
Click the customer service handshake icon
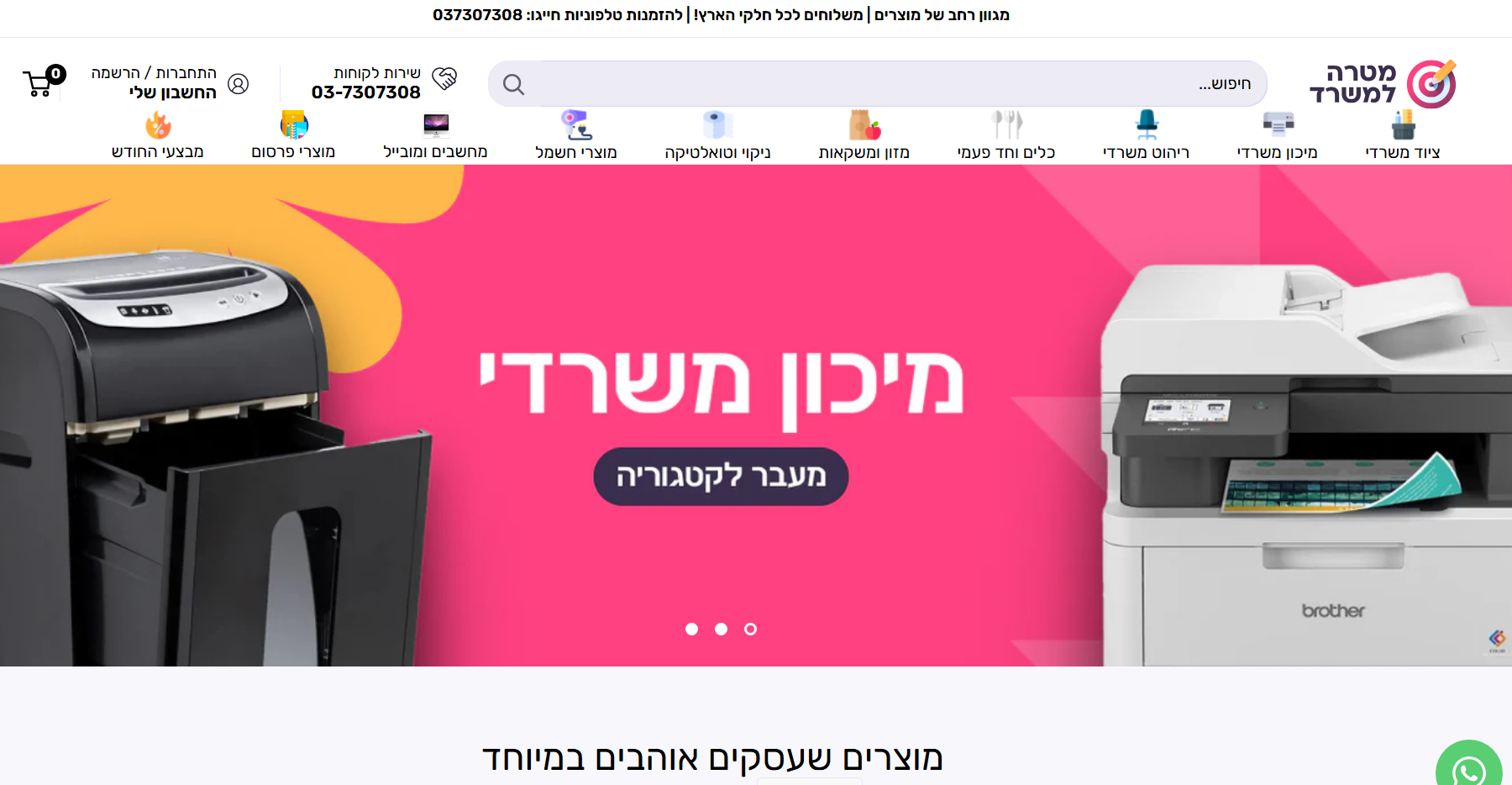click(444, 79)
